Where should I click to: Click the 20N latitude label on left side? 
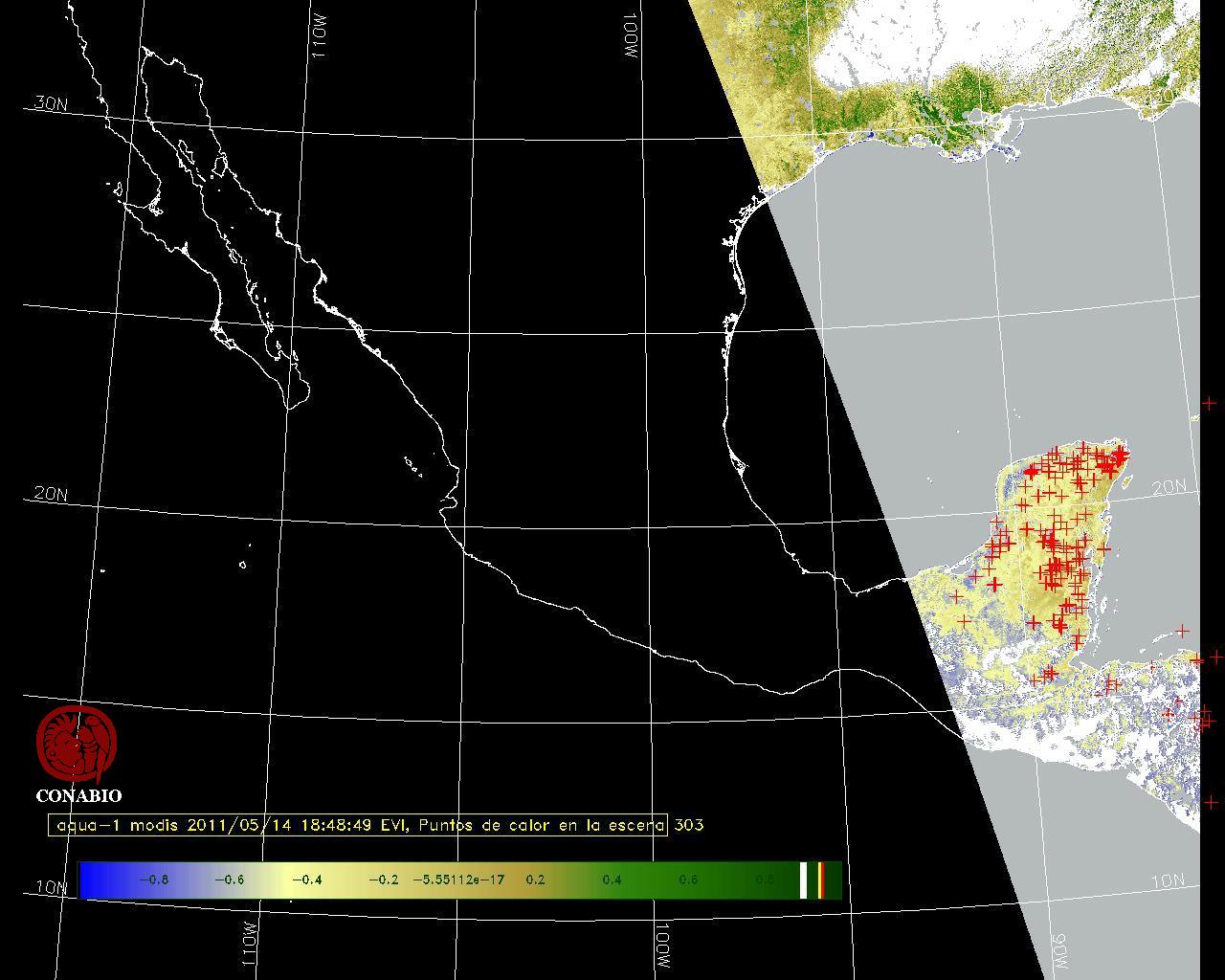pyautogui.click(x=51, y=494)
